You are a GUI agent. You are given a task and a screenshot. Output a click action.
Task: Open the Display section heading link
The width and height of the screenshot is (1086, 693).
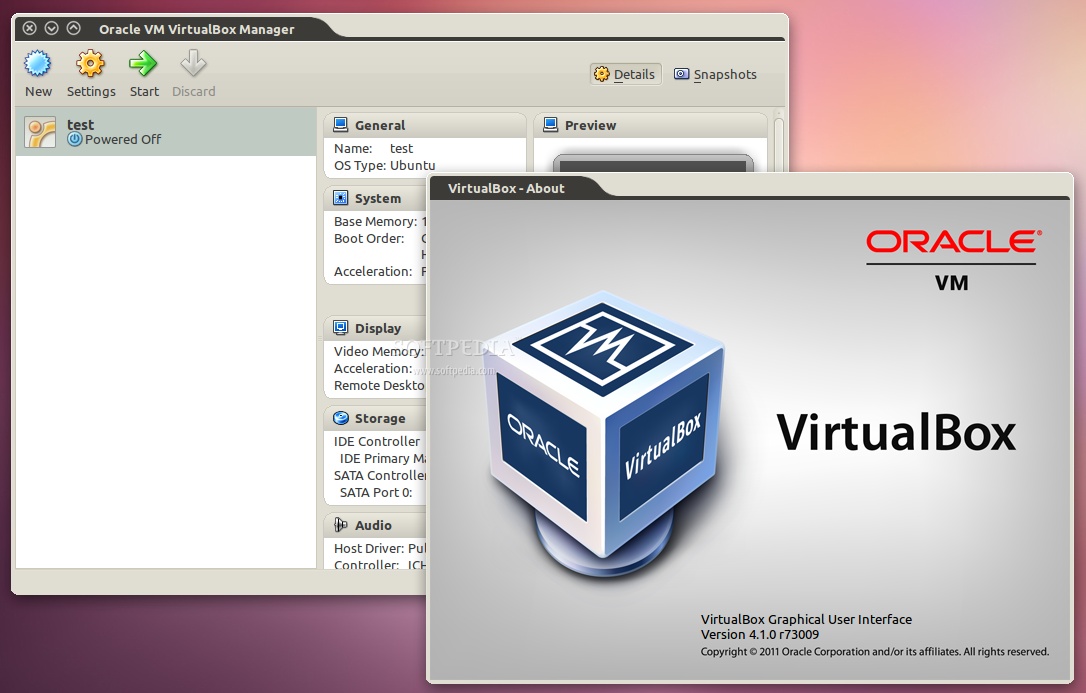(377, 328)
